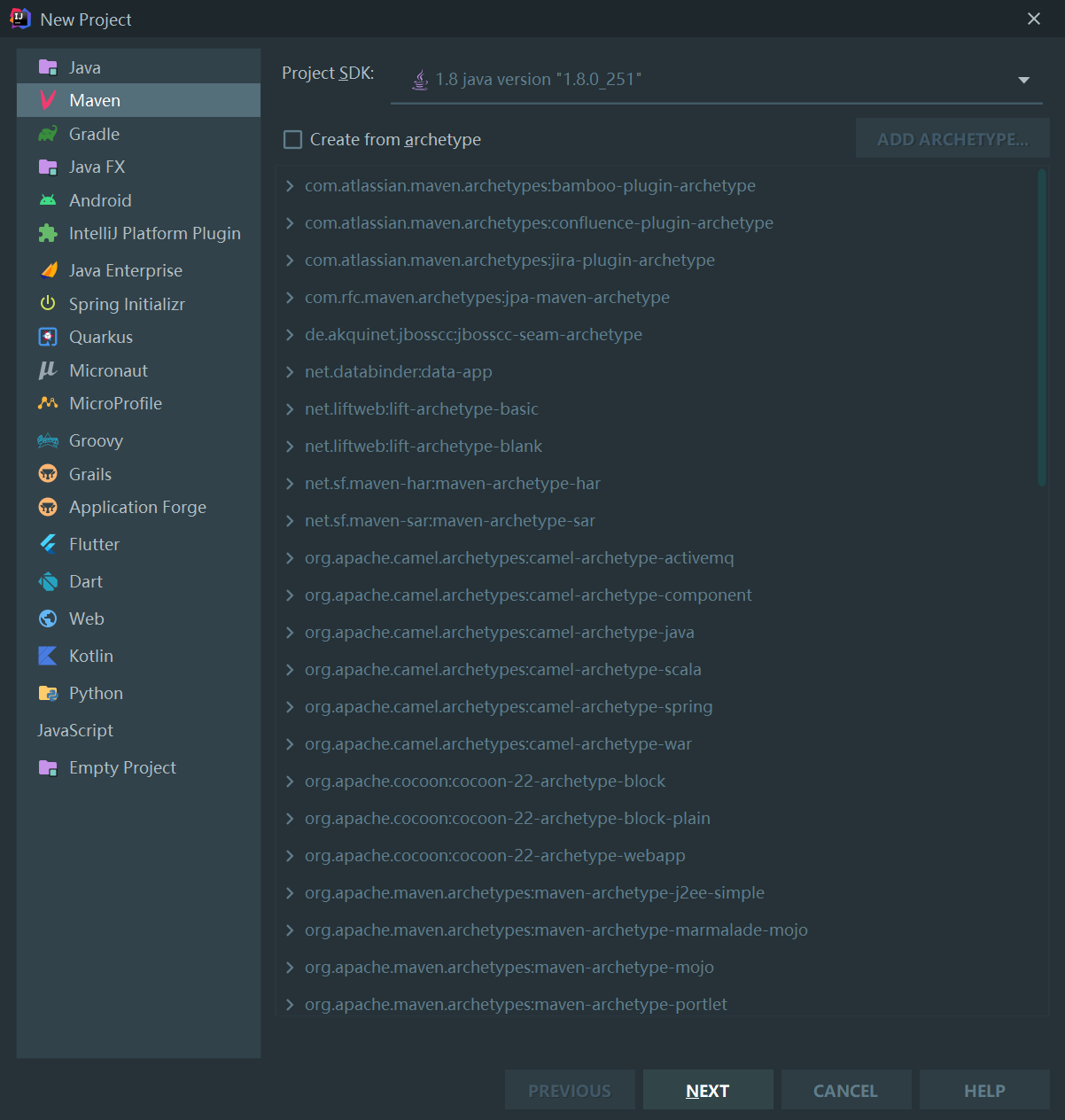
Task: Click the IntelliJ Platform Plugin puzzle icon
Action: pos(48,233)
